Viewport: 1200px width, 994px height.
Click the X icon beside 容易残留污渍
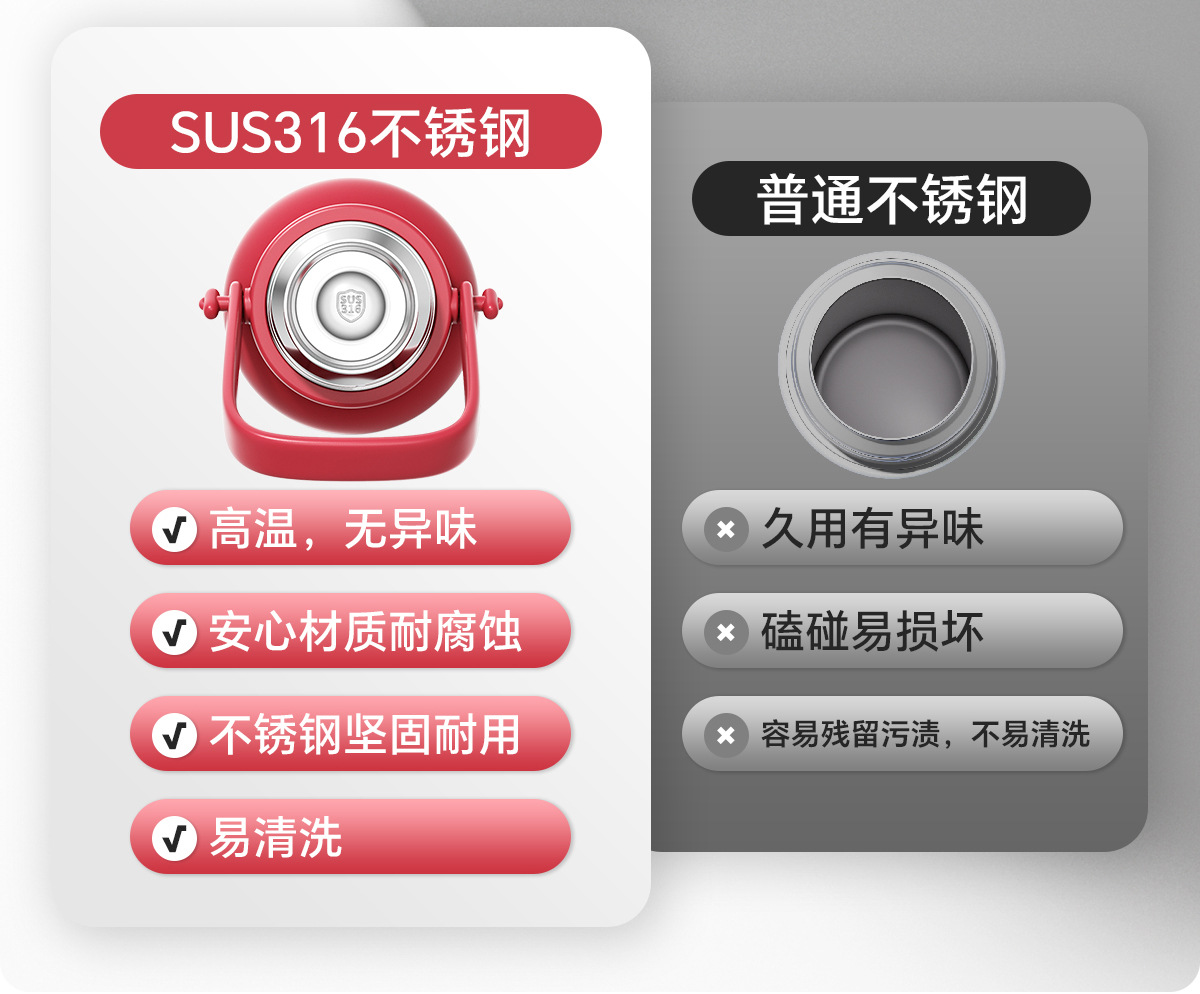(726, 736)
